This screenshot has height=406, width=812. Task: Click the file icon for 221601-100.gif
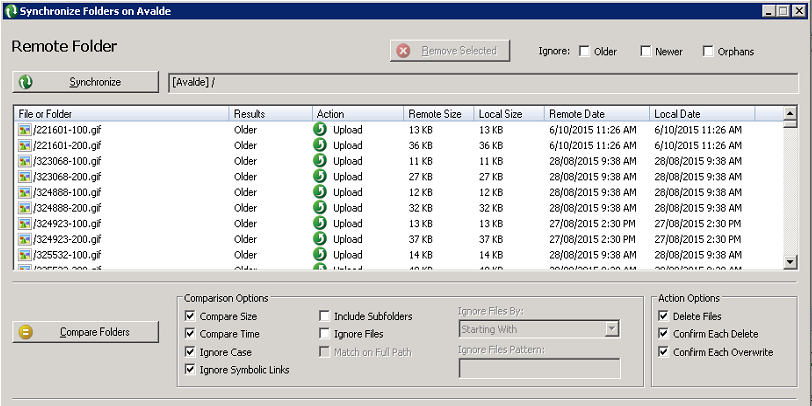(x=24, y=130)
